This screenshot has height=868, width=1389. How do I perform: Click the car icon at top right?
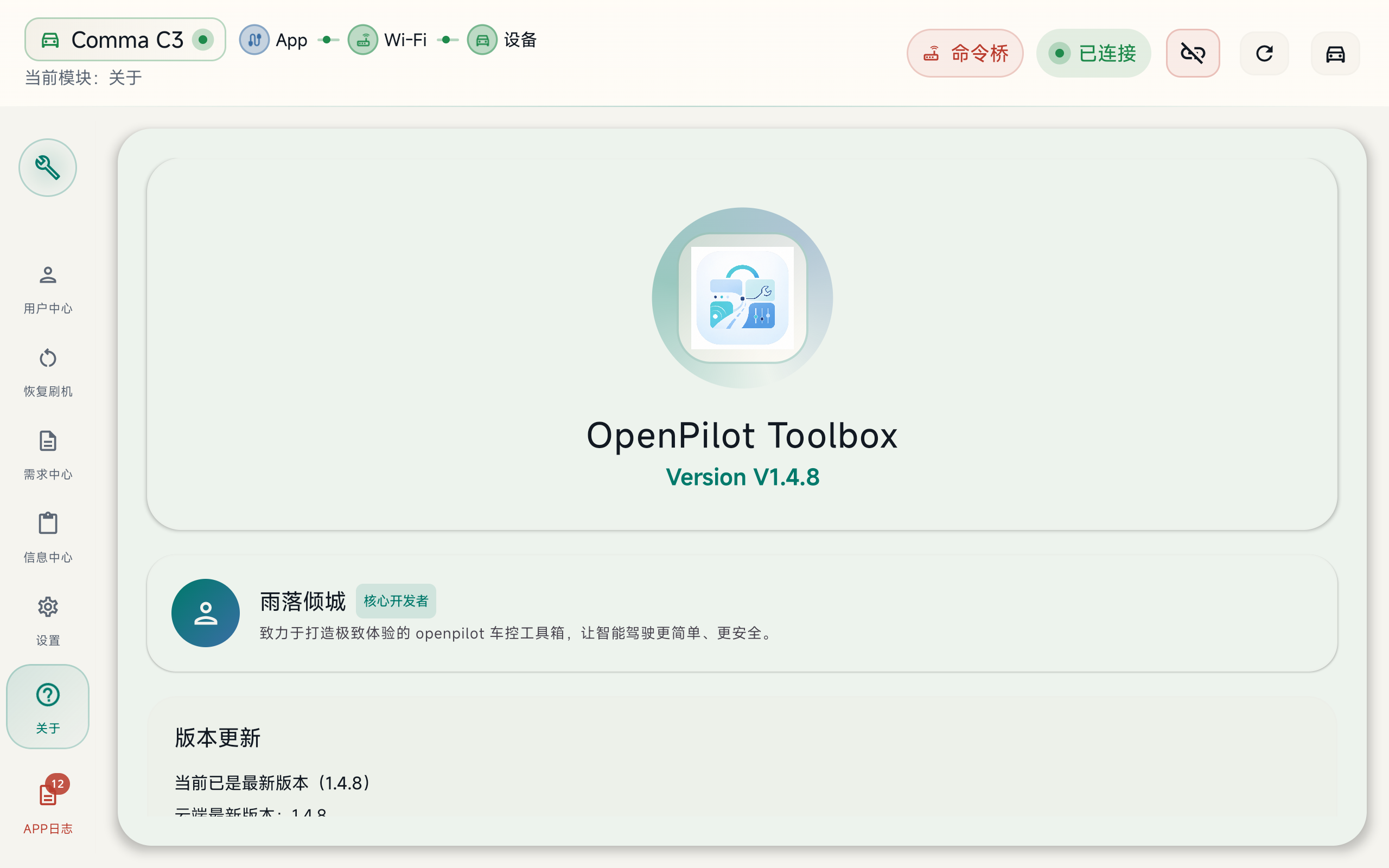pos(1336,53)
